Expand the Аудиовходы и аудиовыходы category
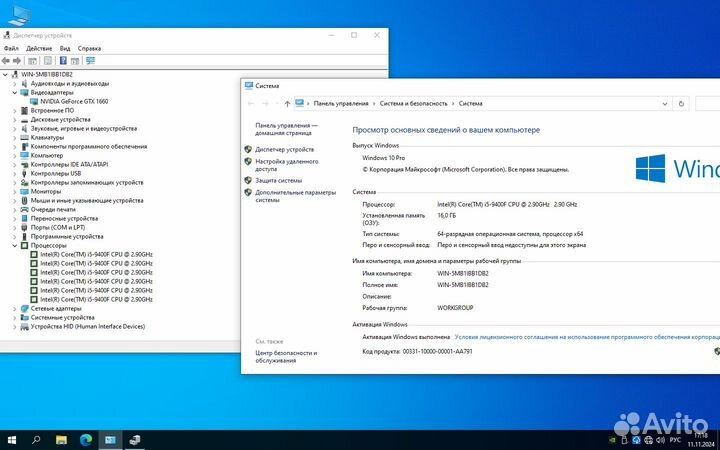Viewport: 720px width, 450px height. pyautogui.click(x=15, y=84)
